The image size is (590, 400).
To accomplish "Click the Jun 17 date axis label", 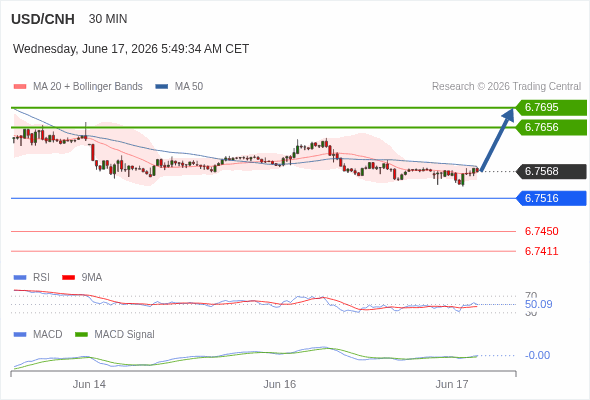I will pyautogui.click(x=452, y=385).
